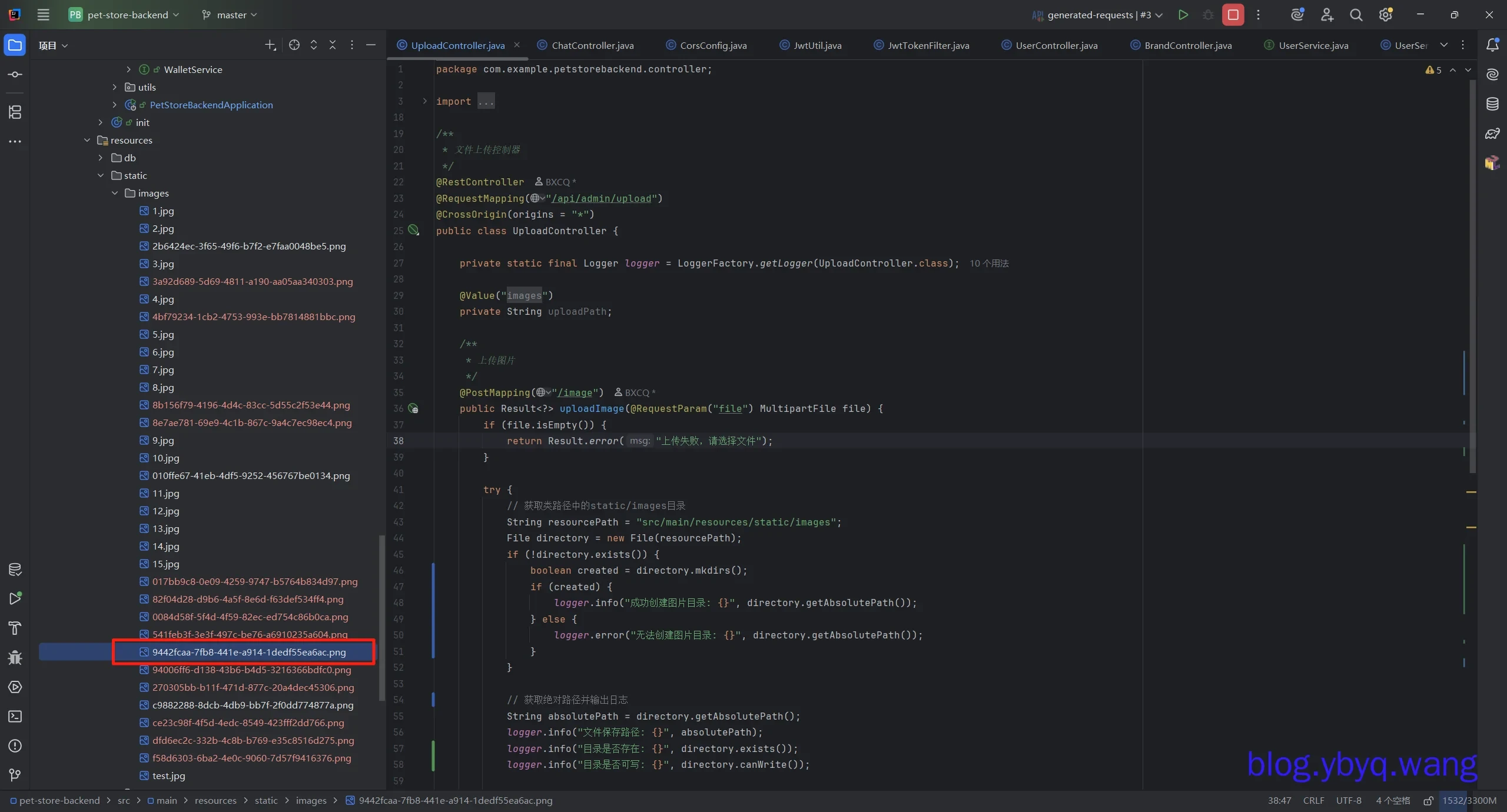Add new file with plus icon
Image resolution: width=1507 pixels, height=812 pixels.
tap(270, 45)
